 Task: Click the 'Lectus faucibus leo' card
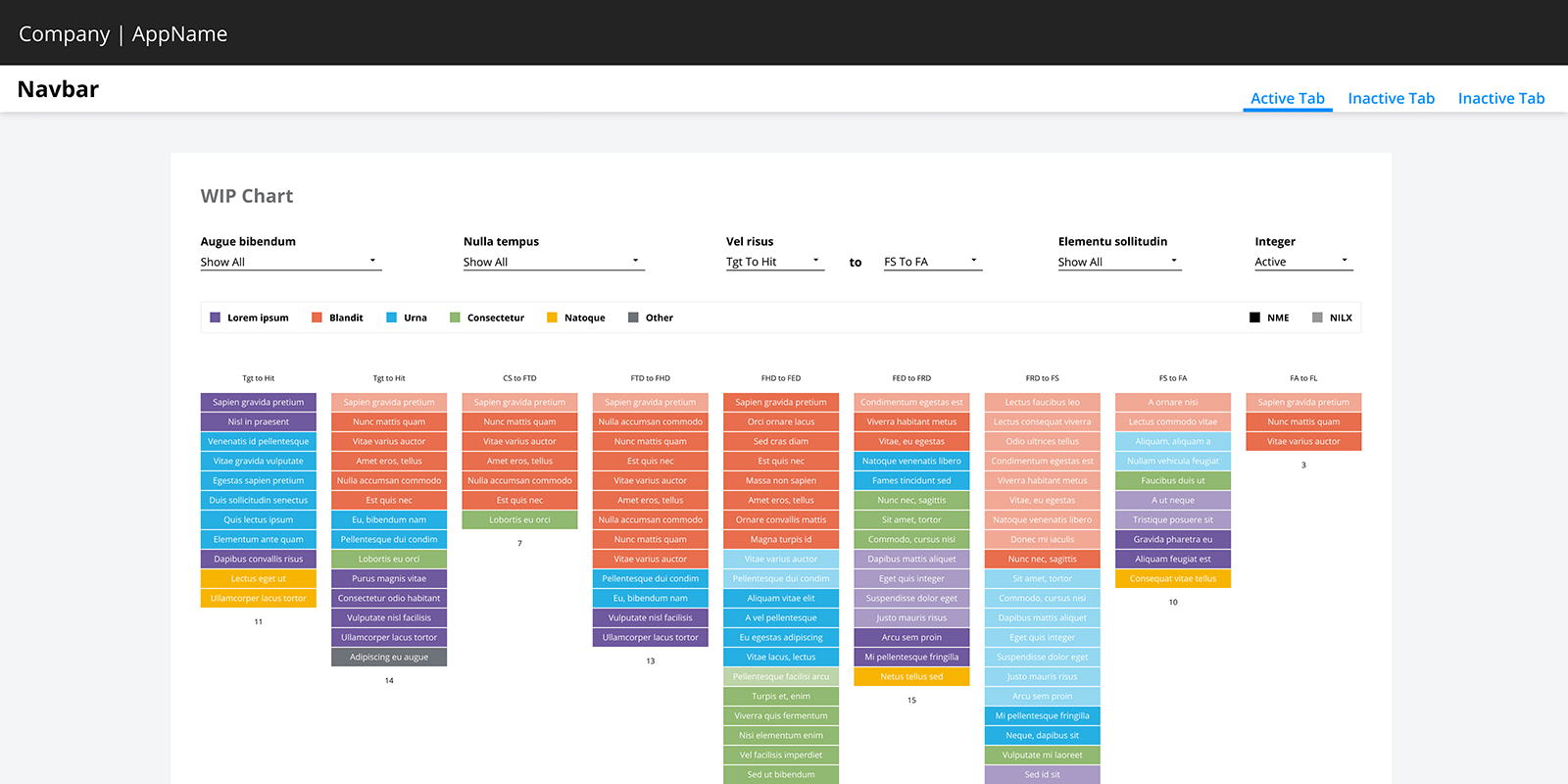point(1043,402)
